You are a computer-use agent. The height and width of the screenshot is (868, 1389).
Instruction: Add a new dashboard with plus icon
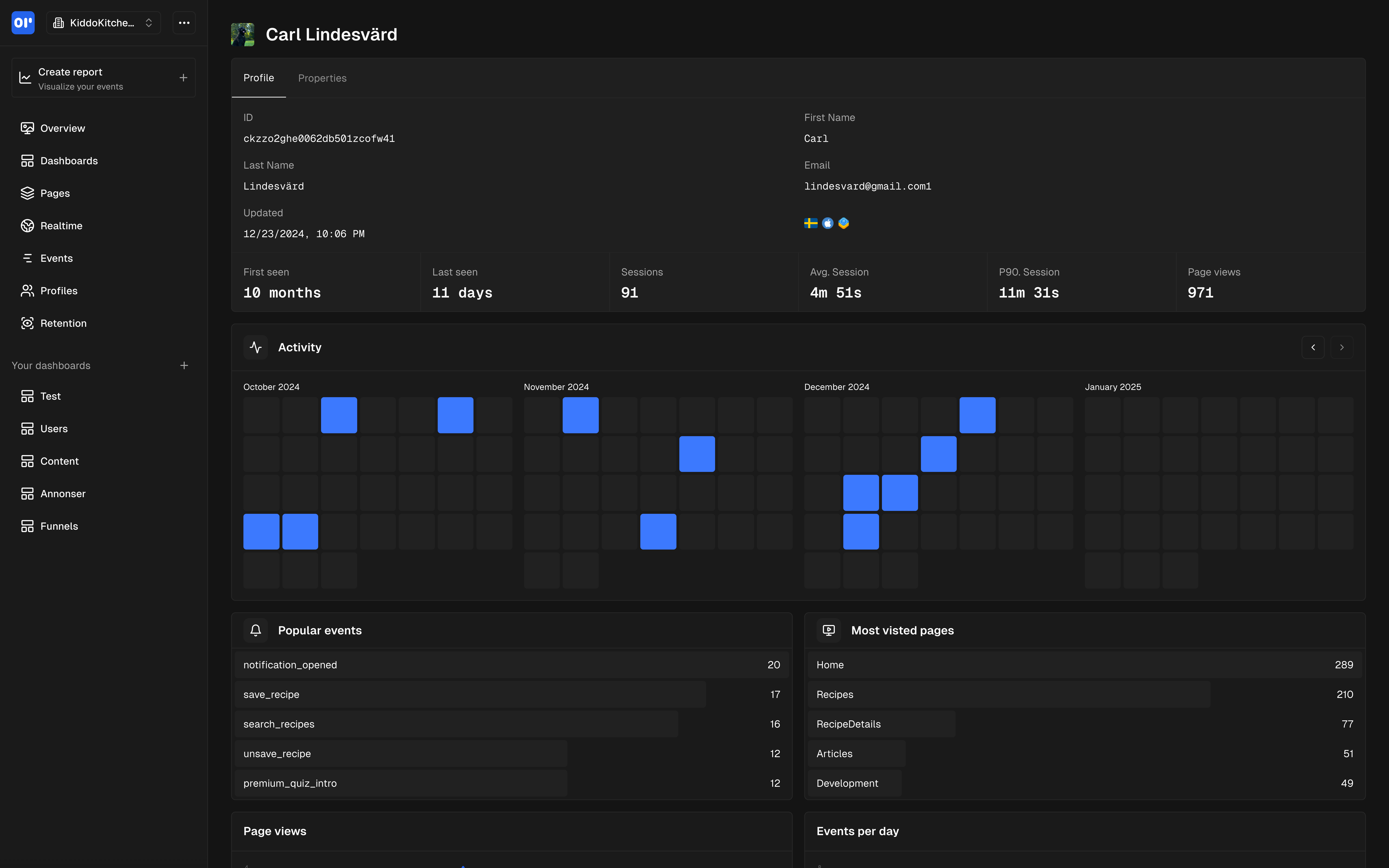click(184, 366)
